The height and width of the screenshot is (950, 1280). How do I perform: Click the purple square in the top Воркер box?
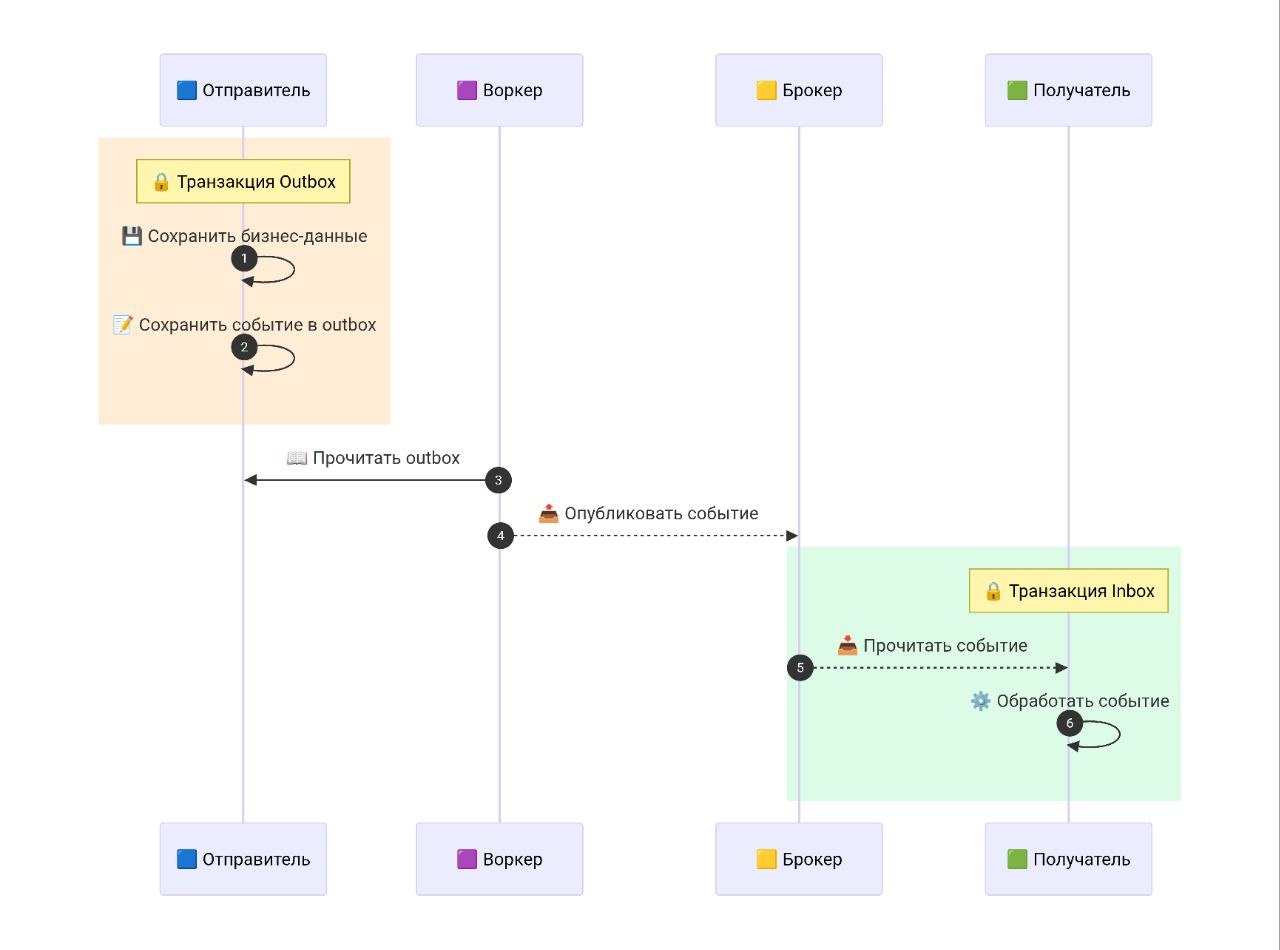pos(466,90)
